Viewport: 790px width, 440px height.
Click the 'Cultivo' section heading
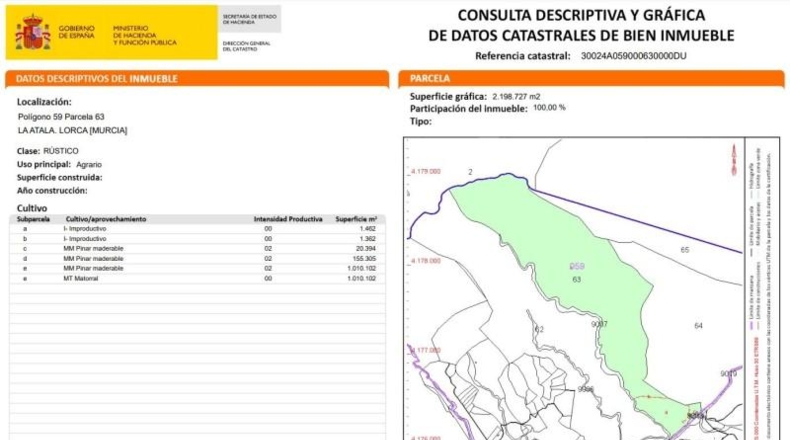pyautogui.click(x=32, y=208)
